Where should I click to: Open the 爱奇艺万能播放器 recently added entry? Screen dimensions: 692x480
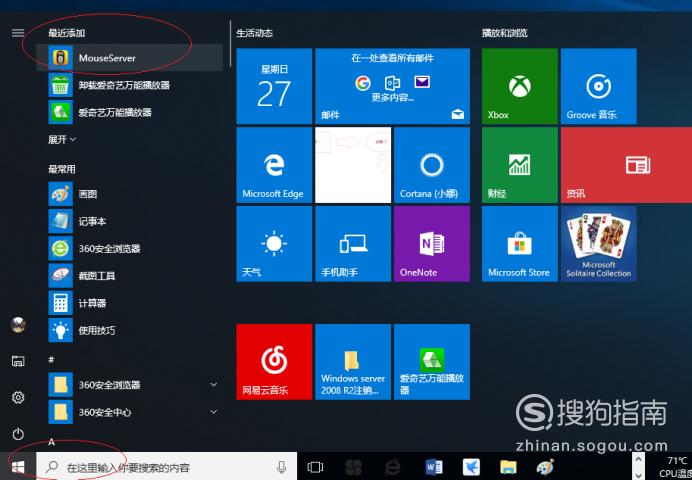tap(129, 112)
